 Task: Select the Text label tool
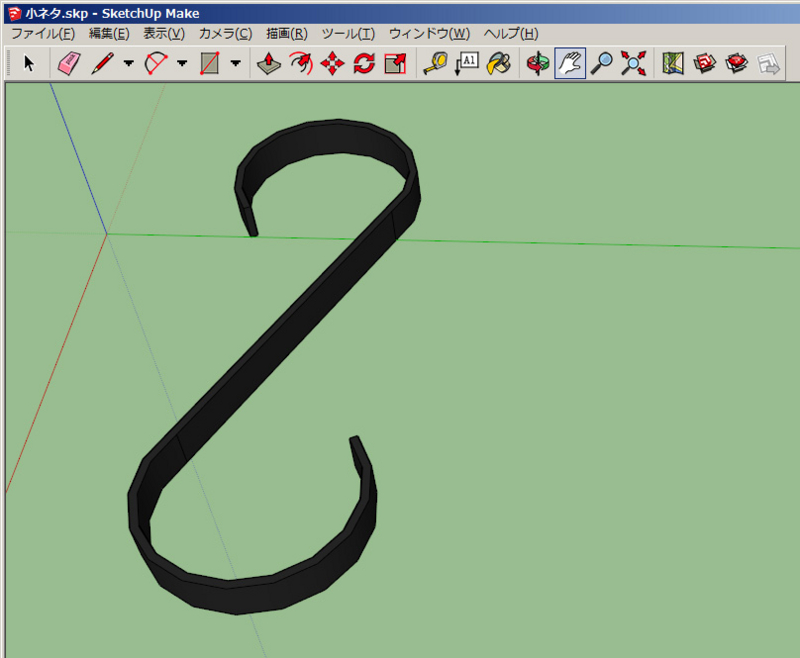[467, 63]
